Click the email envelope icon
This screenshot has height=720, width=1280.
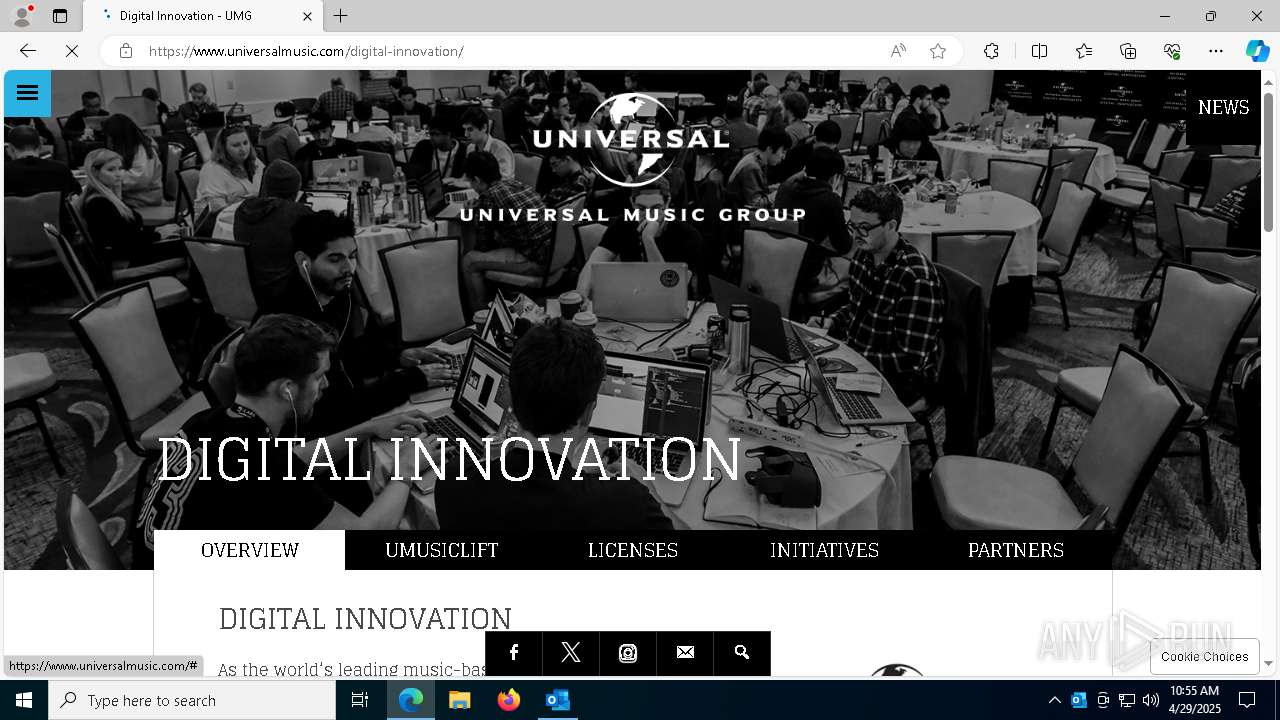pyautogui.click(x=685, y=653)
